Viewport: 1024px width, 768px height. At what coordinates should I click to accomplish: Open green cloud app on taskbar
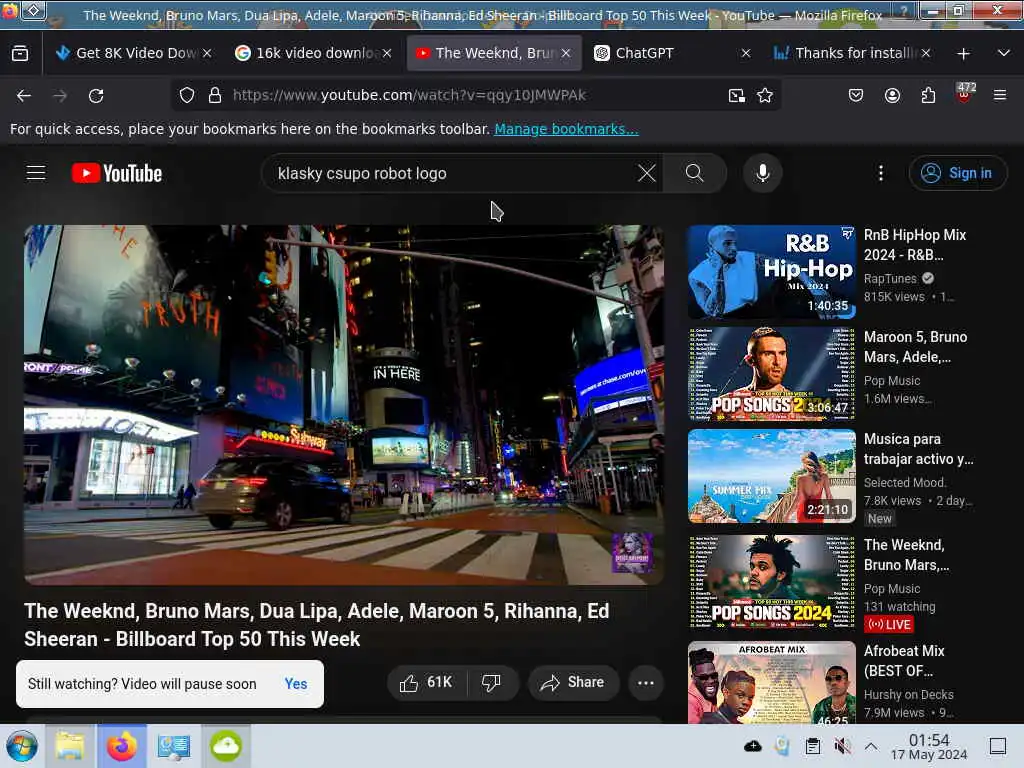coord(226,746)
